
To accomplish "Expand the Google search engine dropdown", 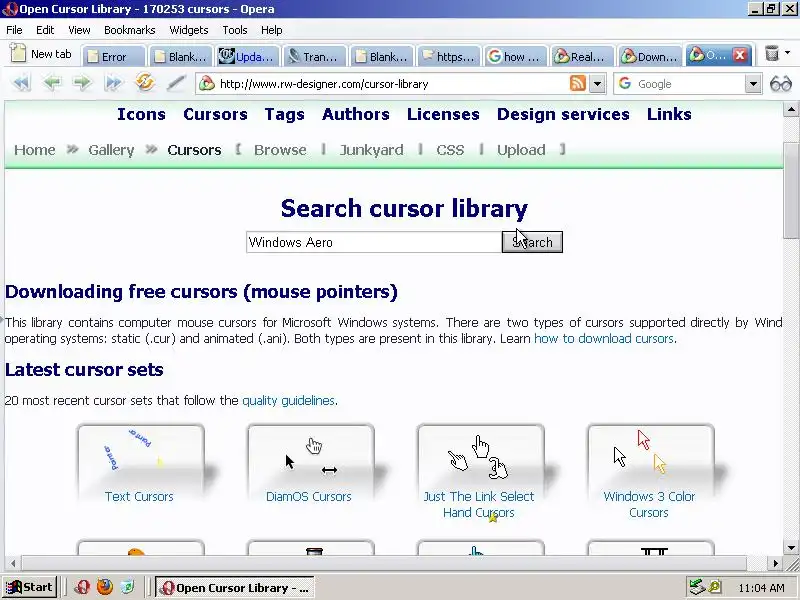I will pyautogui.click(x=753, y=84).
